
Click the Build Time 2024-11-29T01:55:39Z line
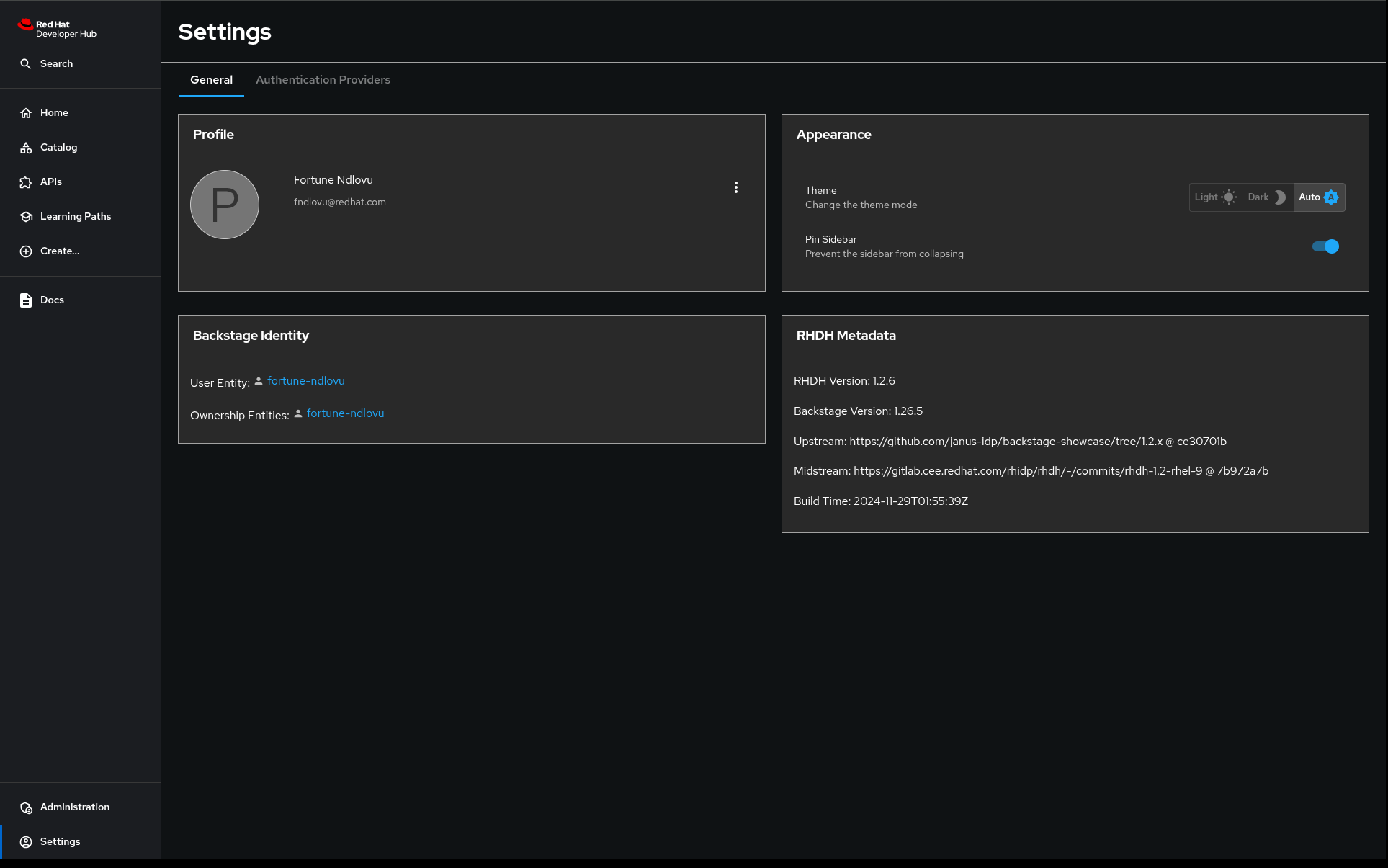(881, 501)
